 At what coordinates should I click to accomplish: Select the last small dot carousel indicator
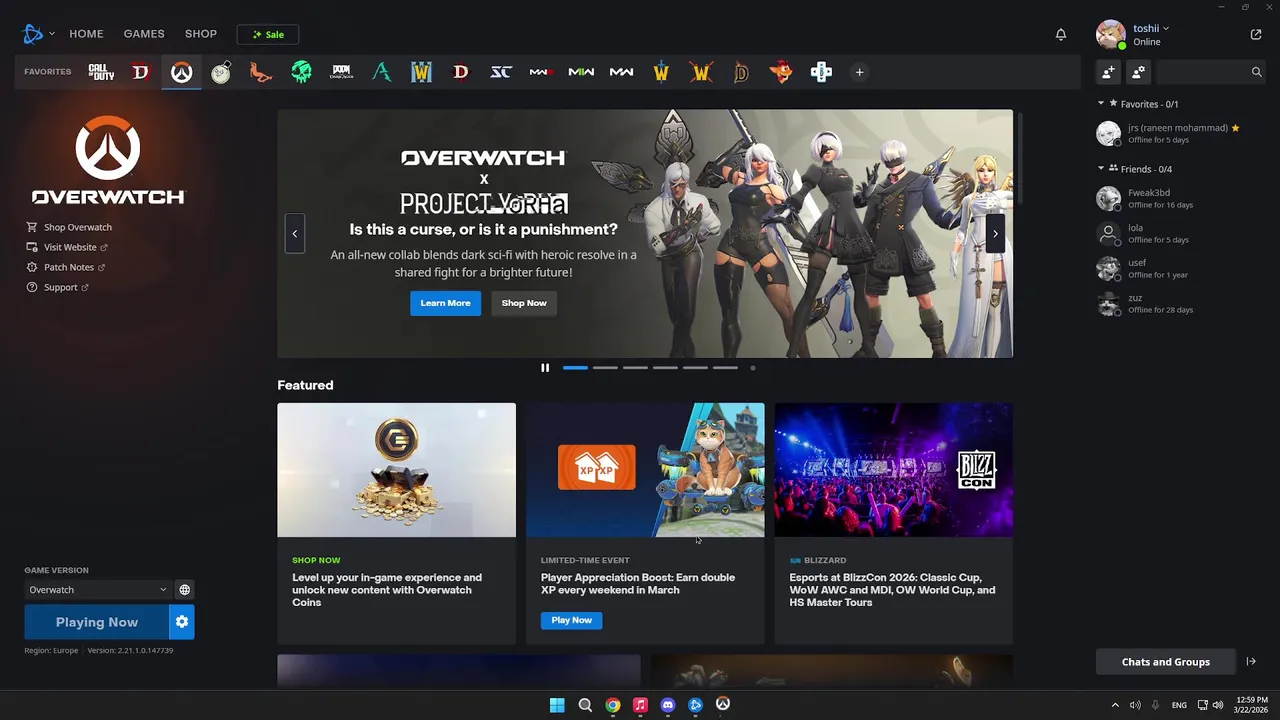[753, 368]
